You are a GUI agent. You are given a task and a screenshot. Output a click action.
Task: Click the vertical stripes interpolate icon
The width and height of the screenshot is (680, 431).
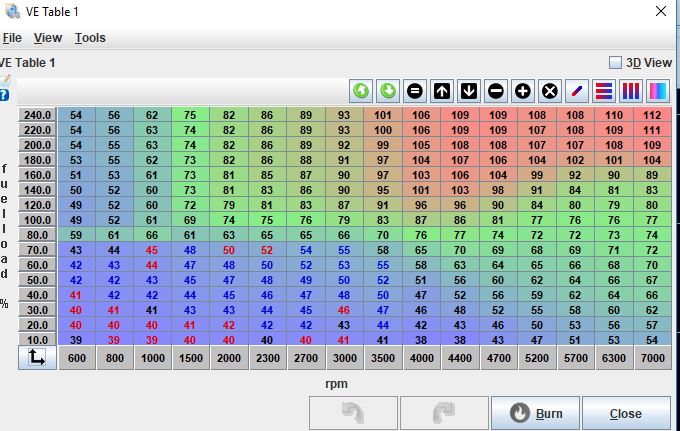pyautogui.click(x=631, y=91)
